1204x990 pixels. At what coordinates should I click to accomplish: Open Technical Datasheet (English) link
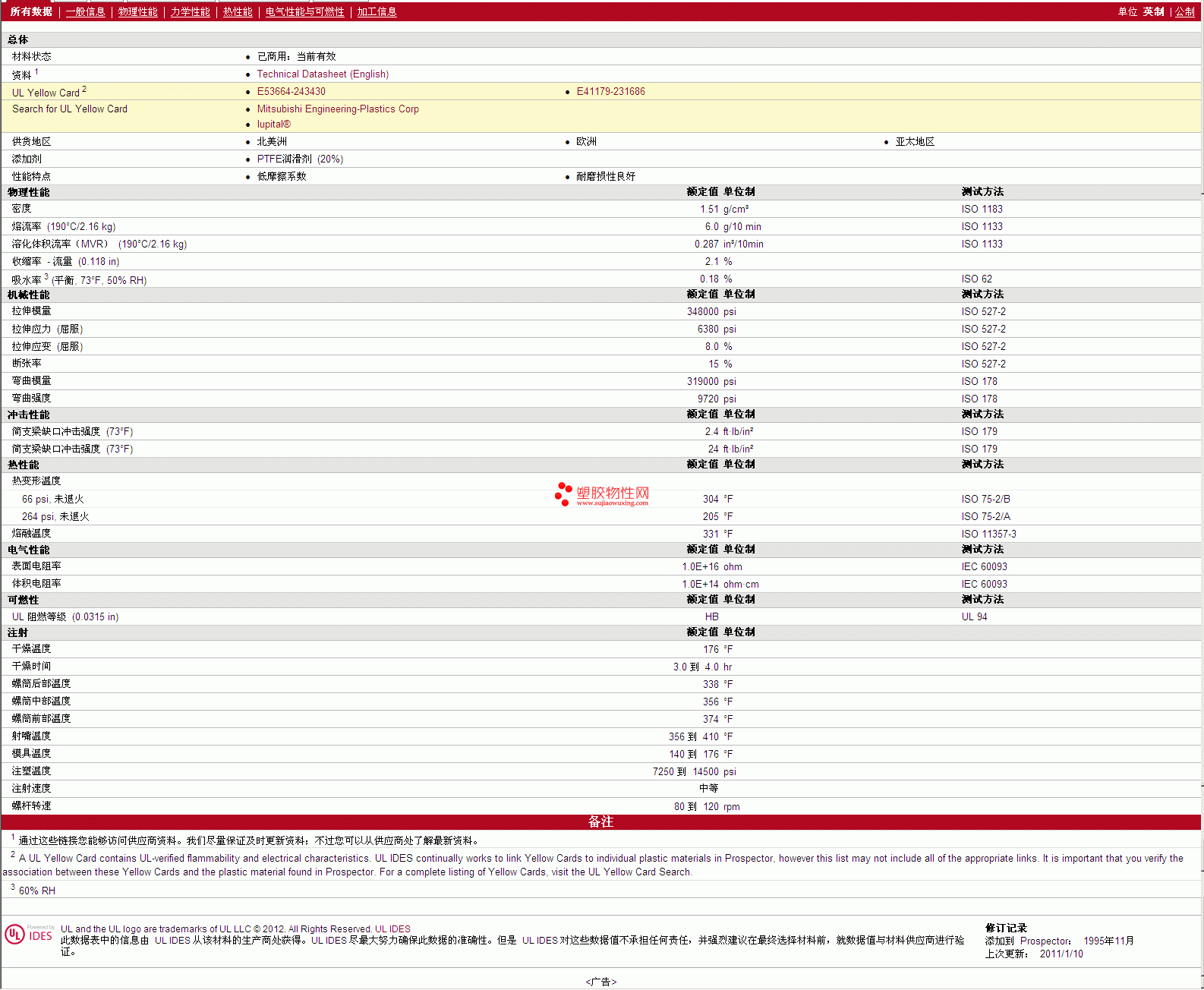point(323,74)
